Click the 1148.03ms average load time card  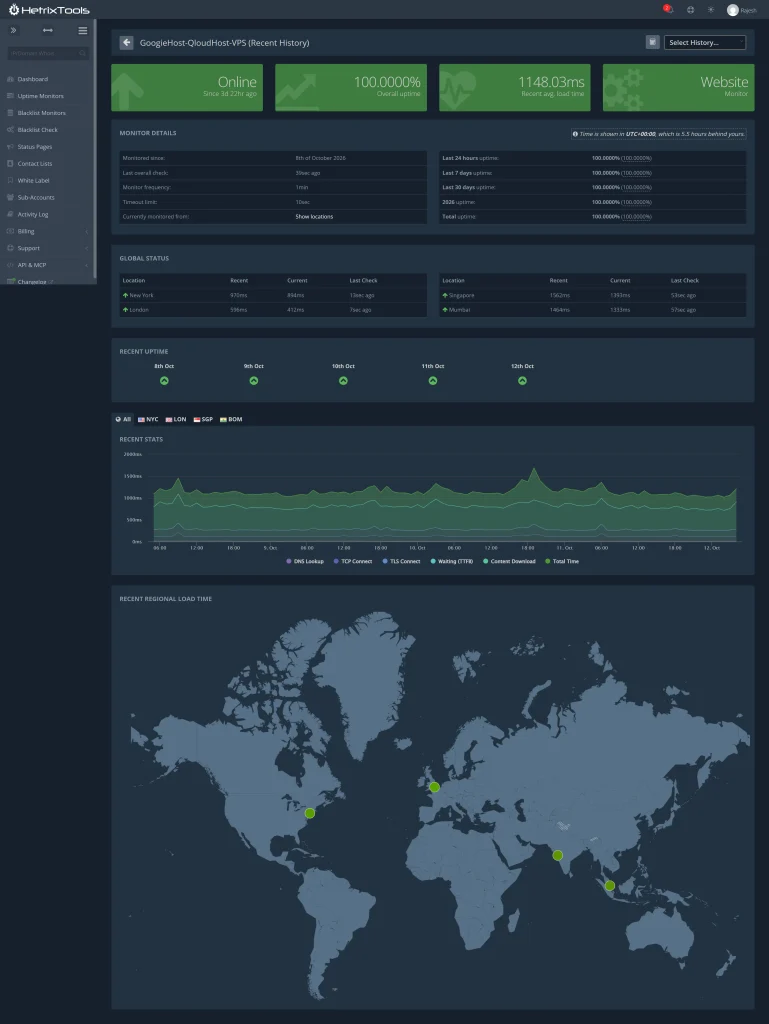click(514, 88)
